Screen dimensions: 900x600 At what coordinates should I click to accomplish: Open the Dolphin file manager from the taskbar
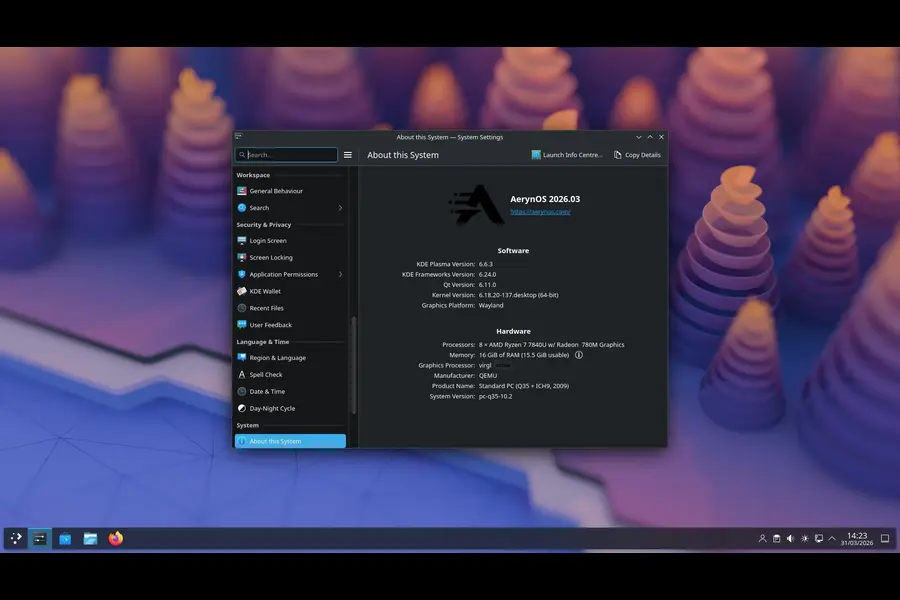pos(89,538)
